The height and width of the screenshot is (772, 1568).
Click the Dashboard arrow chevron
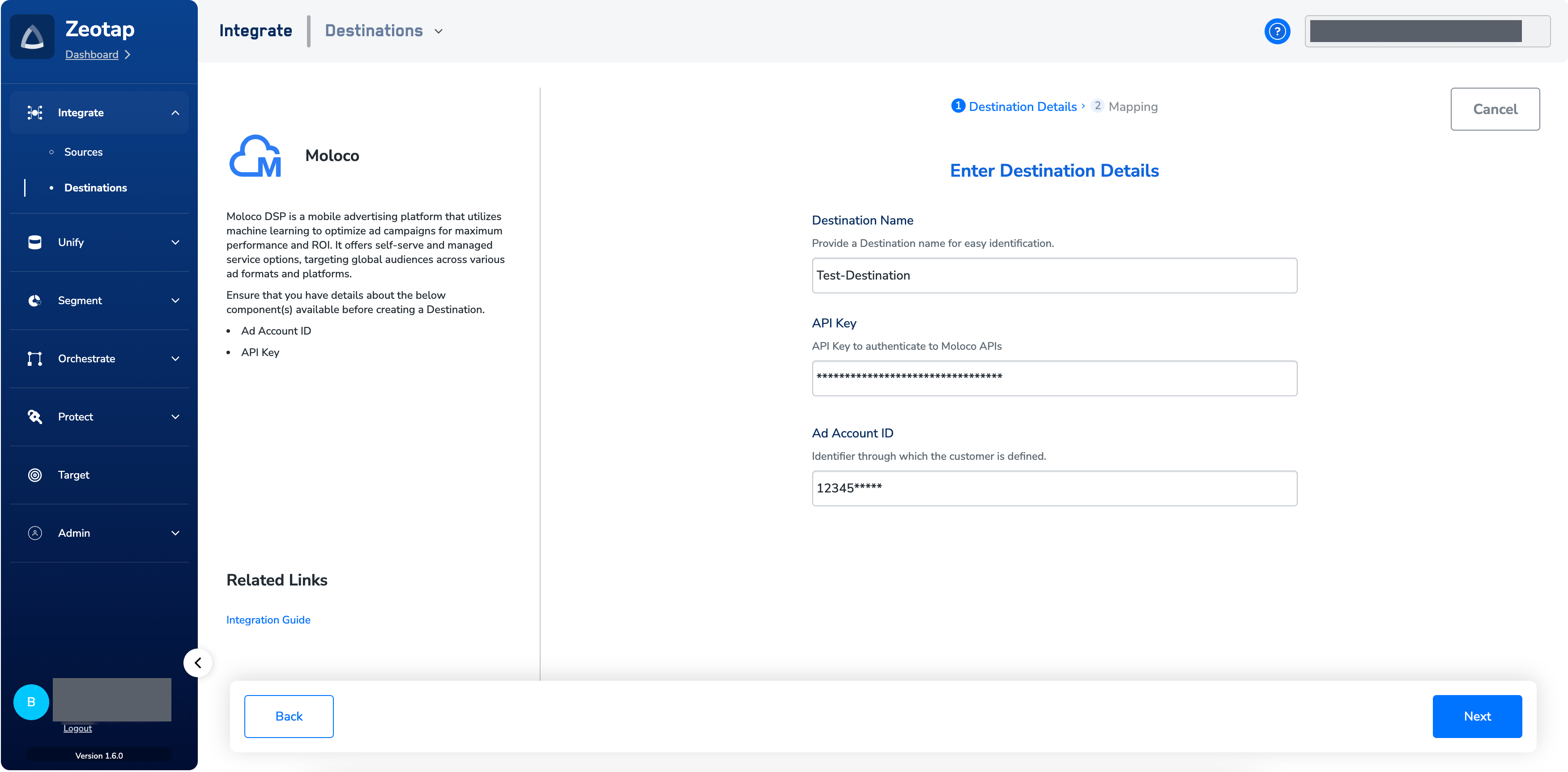click(x=127, y=55)
